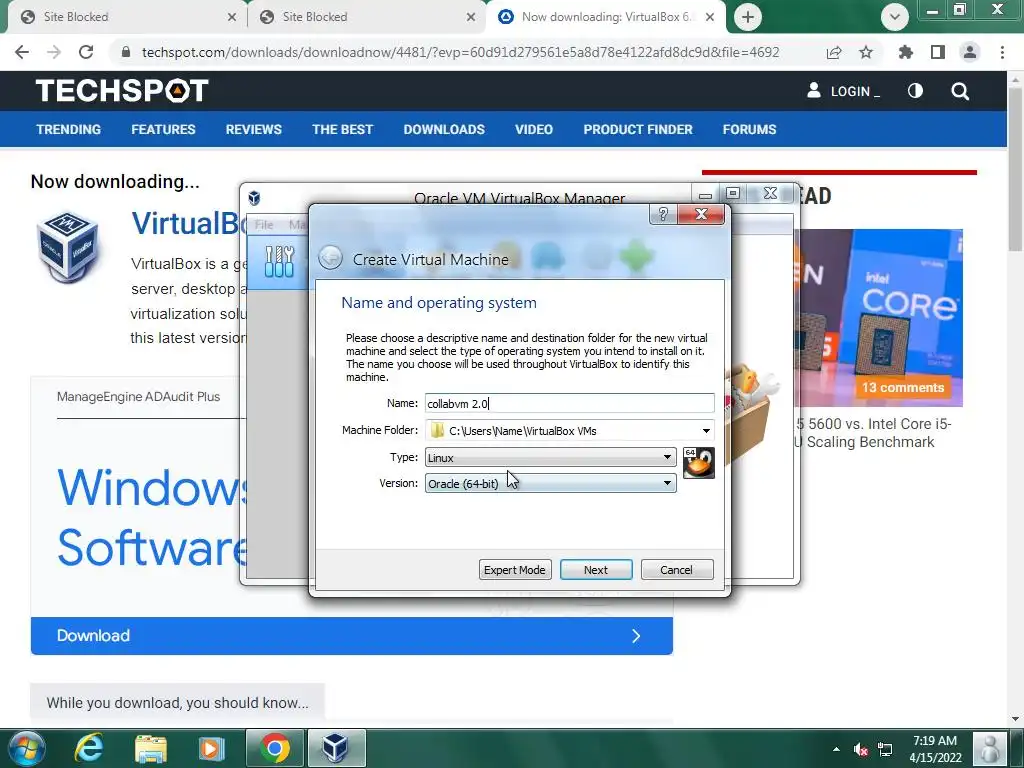
Task: Click the browser back arrow
Action: [x=22, y=52]
